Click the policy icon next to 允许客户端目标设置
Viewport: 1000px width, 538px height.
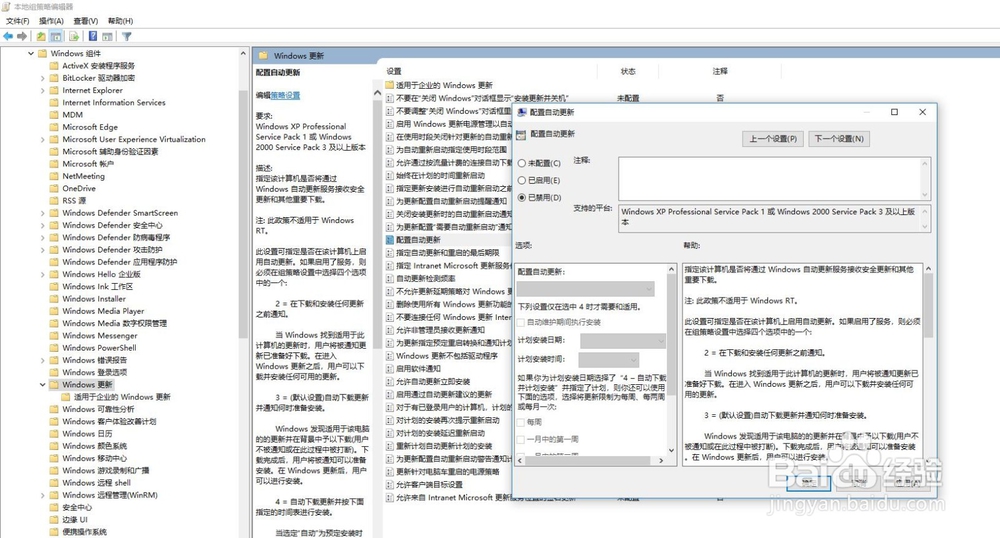point(390,484)
